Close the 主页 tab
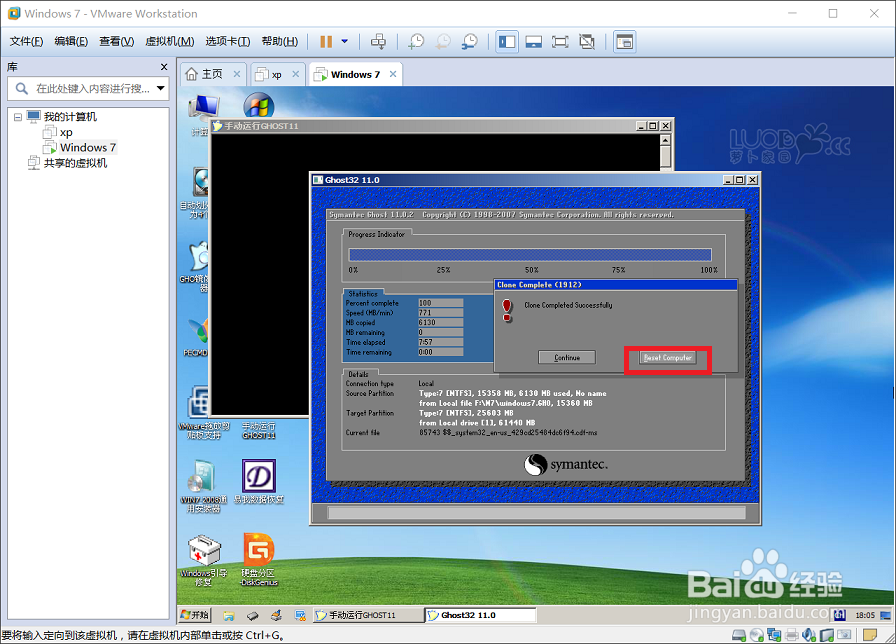Image resolution: width=896 pixels, height=644 pixels. click(237, 74)
